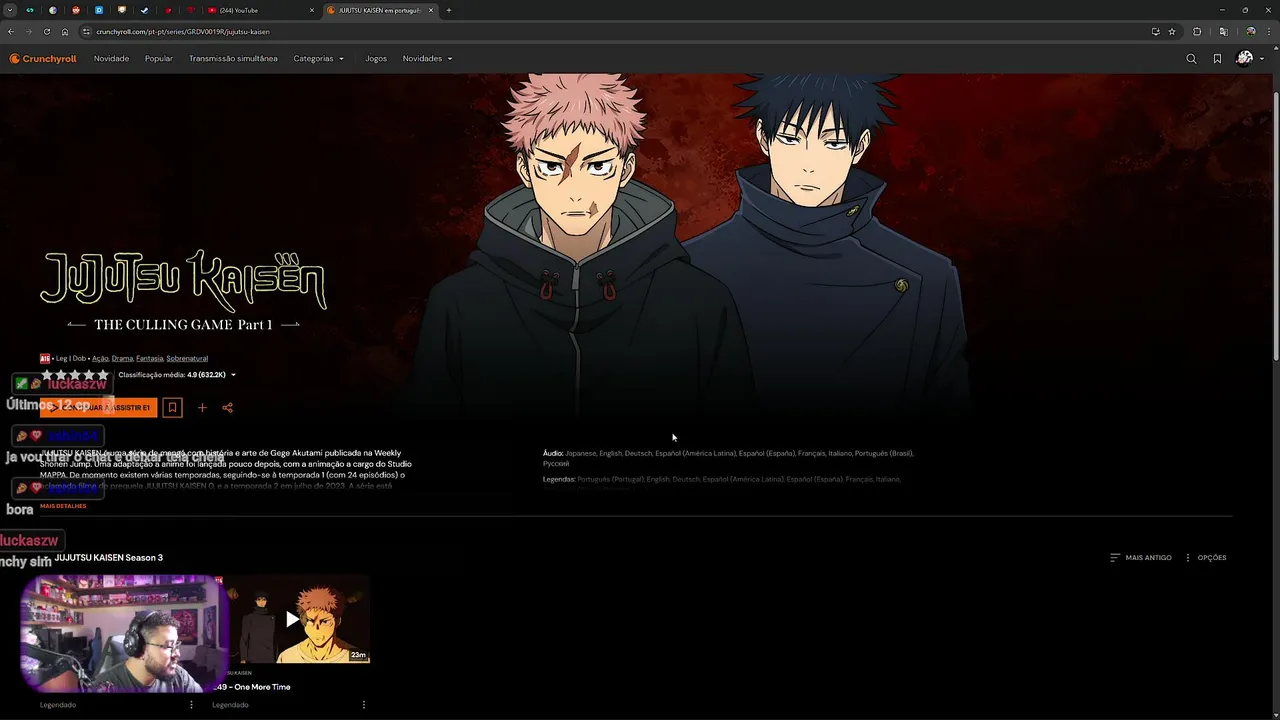The width and height of the screenshot is (1280, 720).
Task: Open Jogos in the Crunchyroll nav
Action: coord(376,59)
